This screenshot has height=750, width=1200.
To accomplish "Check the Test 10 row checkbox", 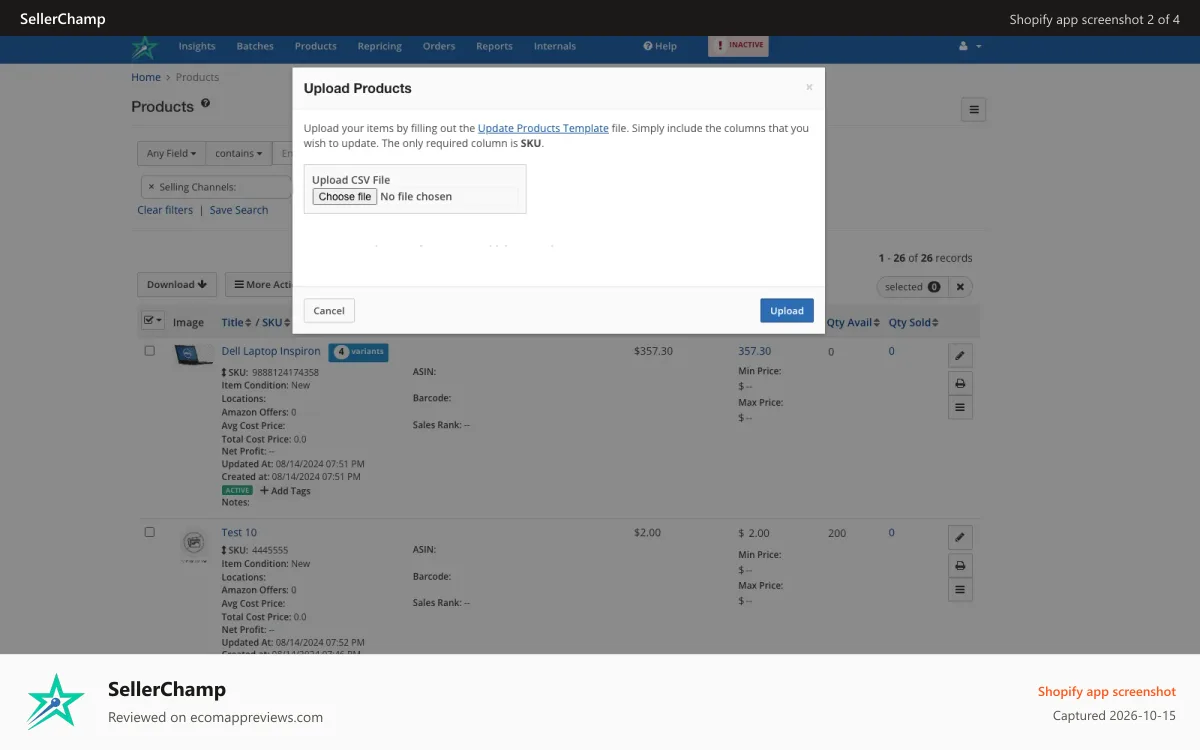I will coord(150,533).
